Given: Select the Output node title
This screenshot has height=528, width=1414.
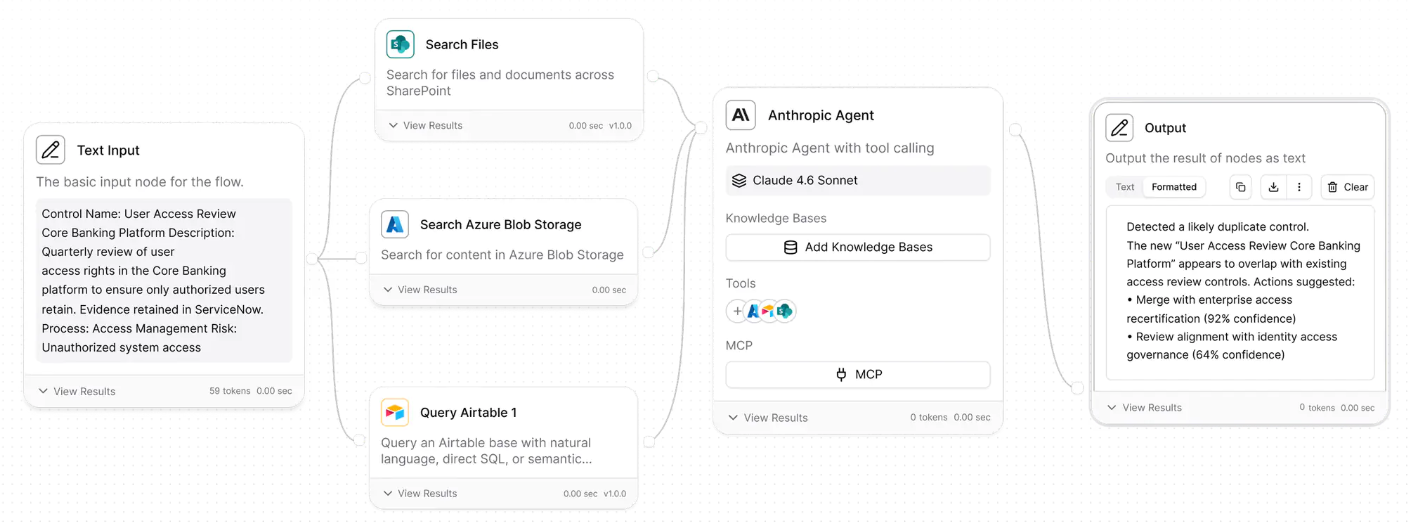Looking at the screenshot, I should click(x=1165, y=128).
